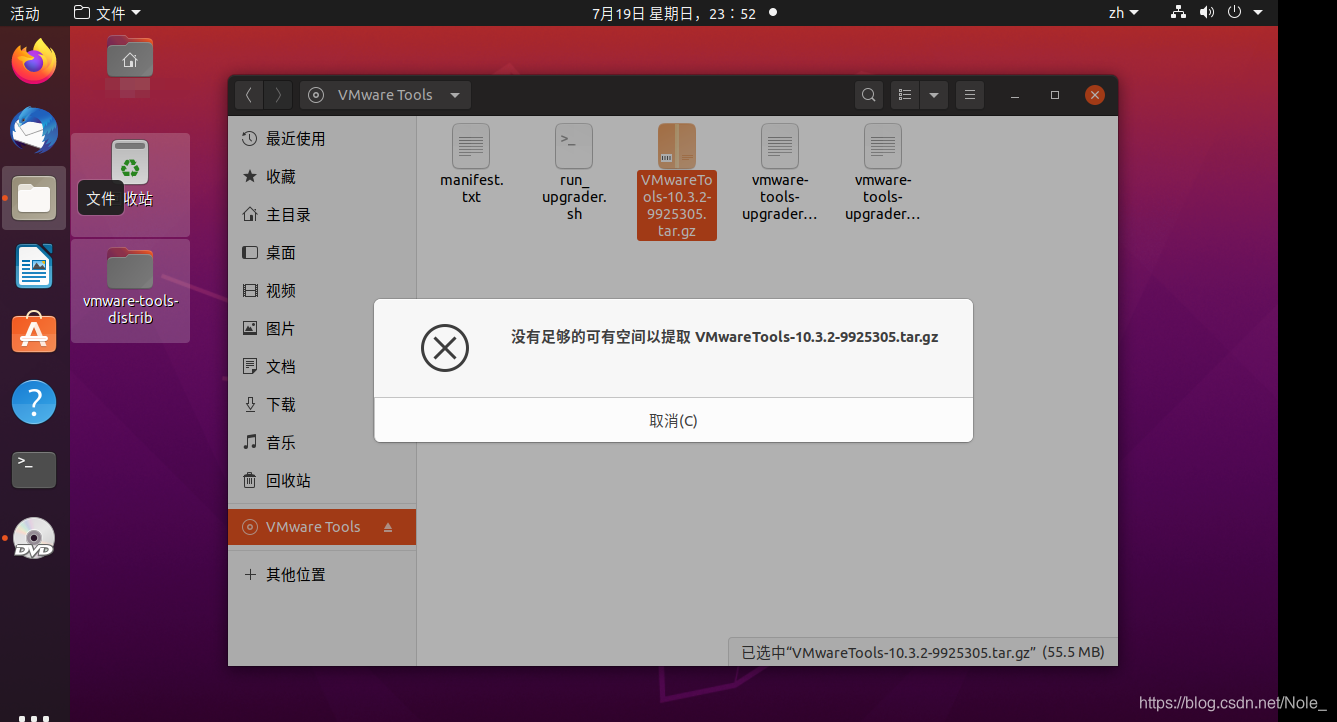Open 其他位置 in the sidebar
Image resolution: width=1337 pixels, height=722 pixels.
[322, 575]
